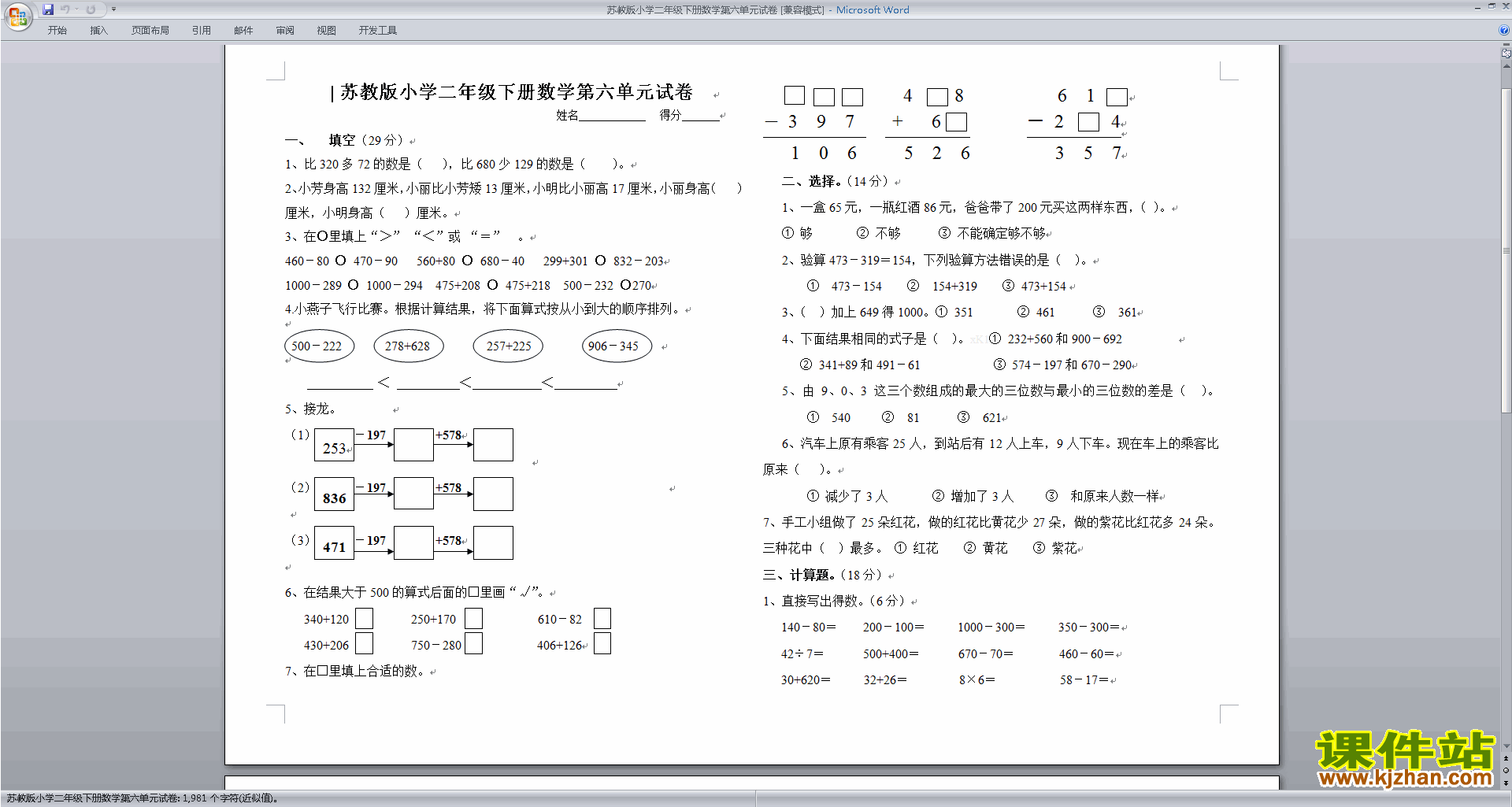Viewport: 1512px width, 807px height.
Task: Go to previous page with double-up arrow
Action: tap(1506, 758)
